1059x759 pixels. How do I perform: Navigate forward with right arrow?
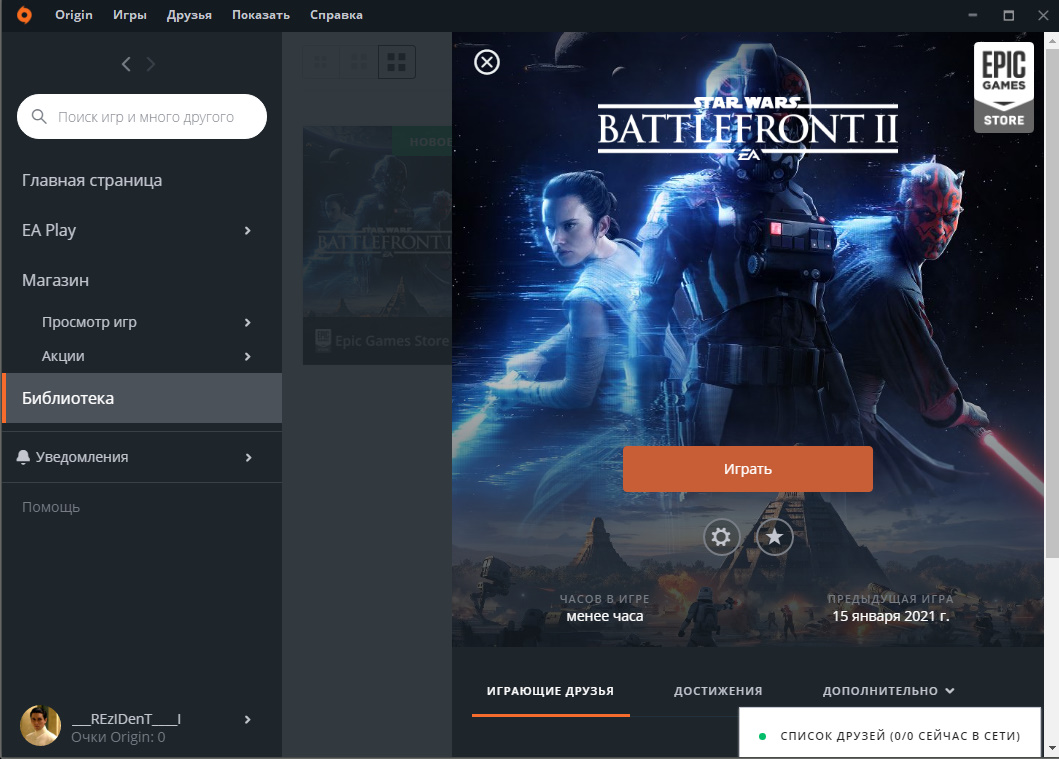(151, 64)
